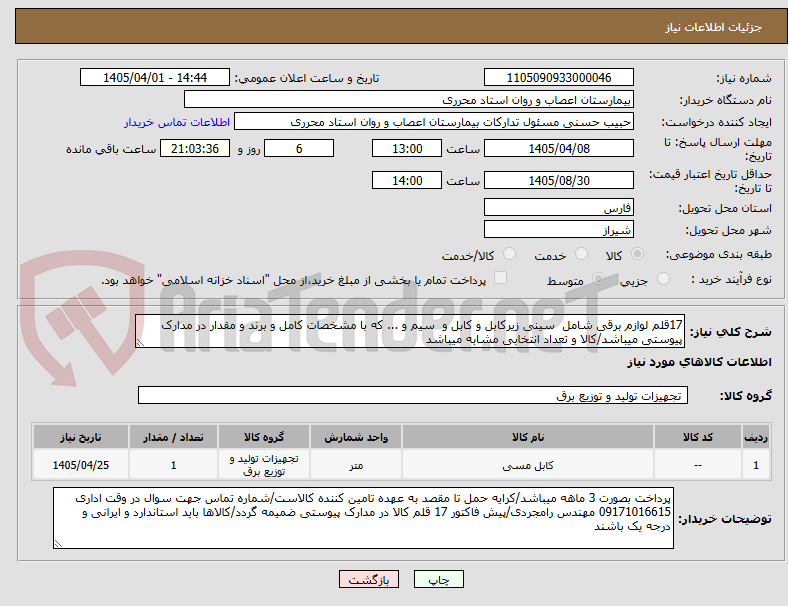Click the چاپ print button

(439, 579)
